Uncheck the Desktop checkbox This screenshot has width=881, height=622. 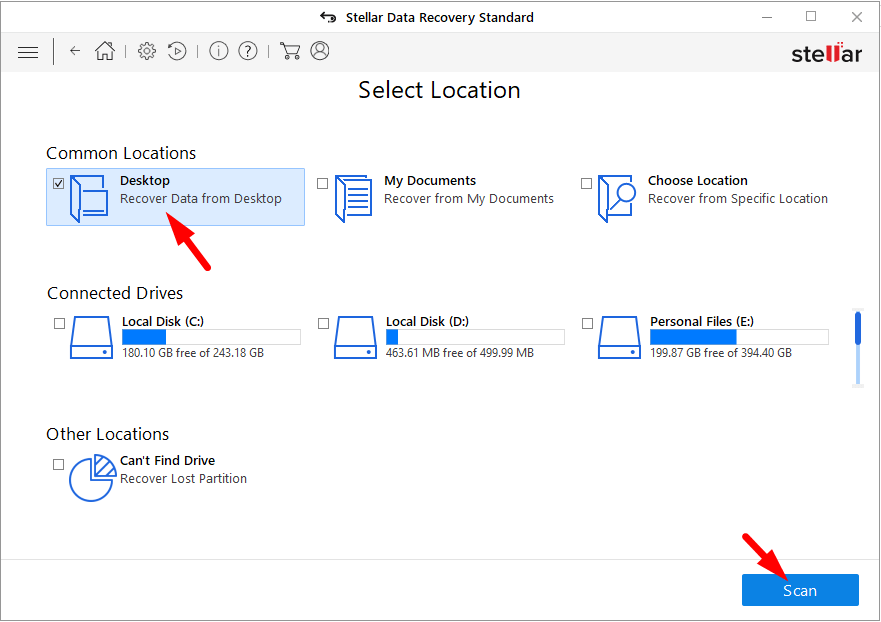[58, 184]
